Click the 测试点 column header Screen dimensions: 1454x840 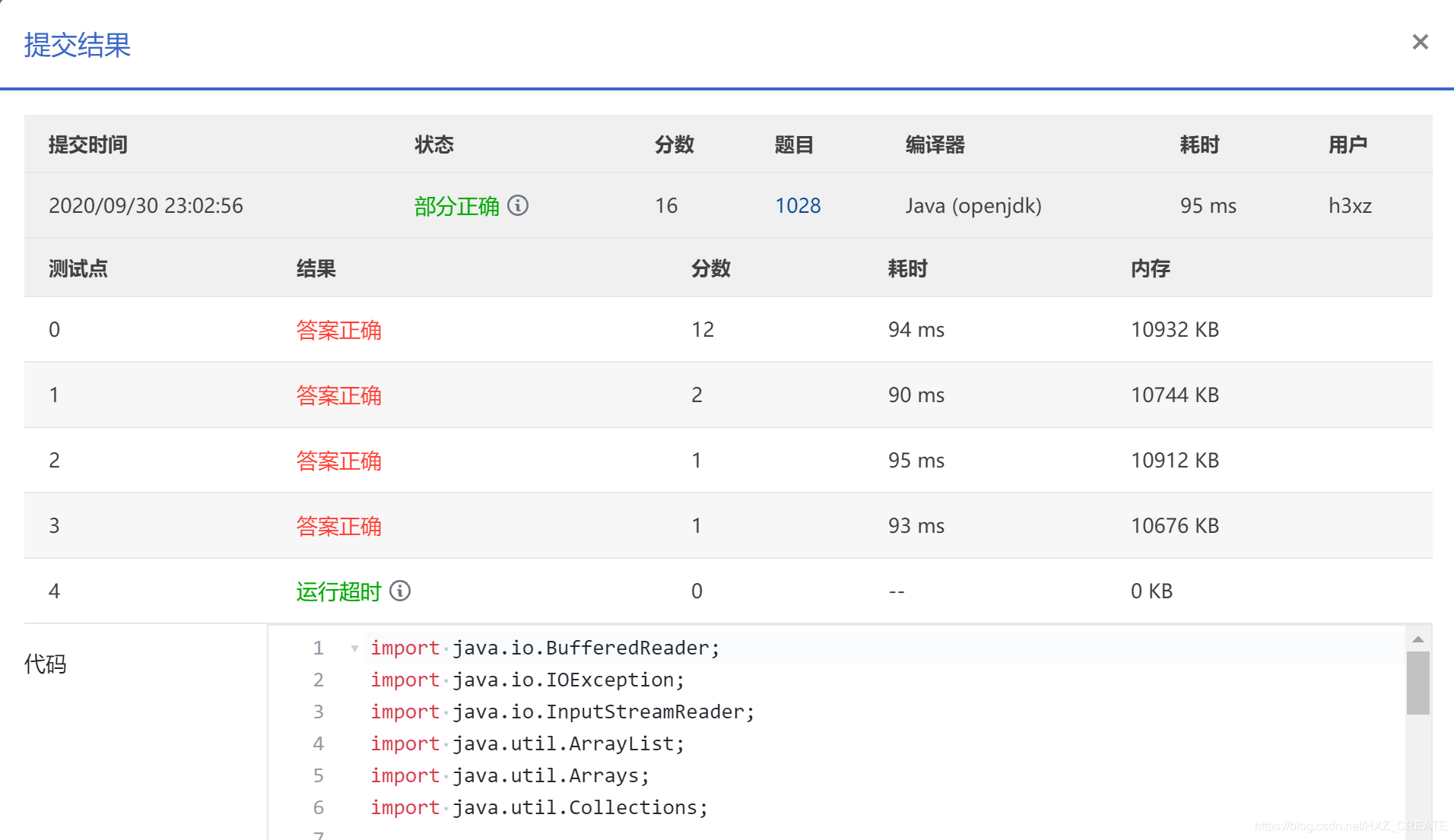coord(78,268)
